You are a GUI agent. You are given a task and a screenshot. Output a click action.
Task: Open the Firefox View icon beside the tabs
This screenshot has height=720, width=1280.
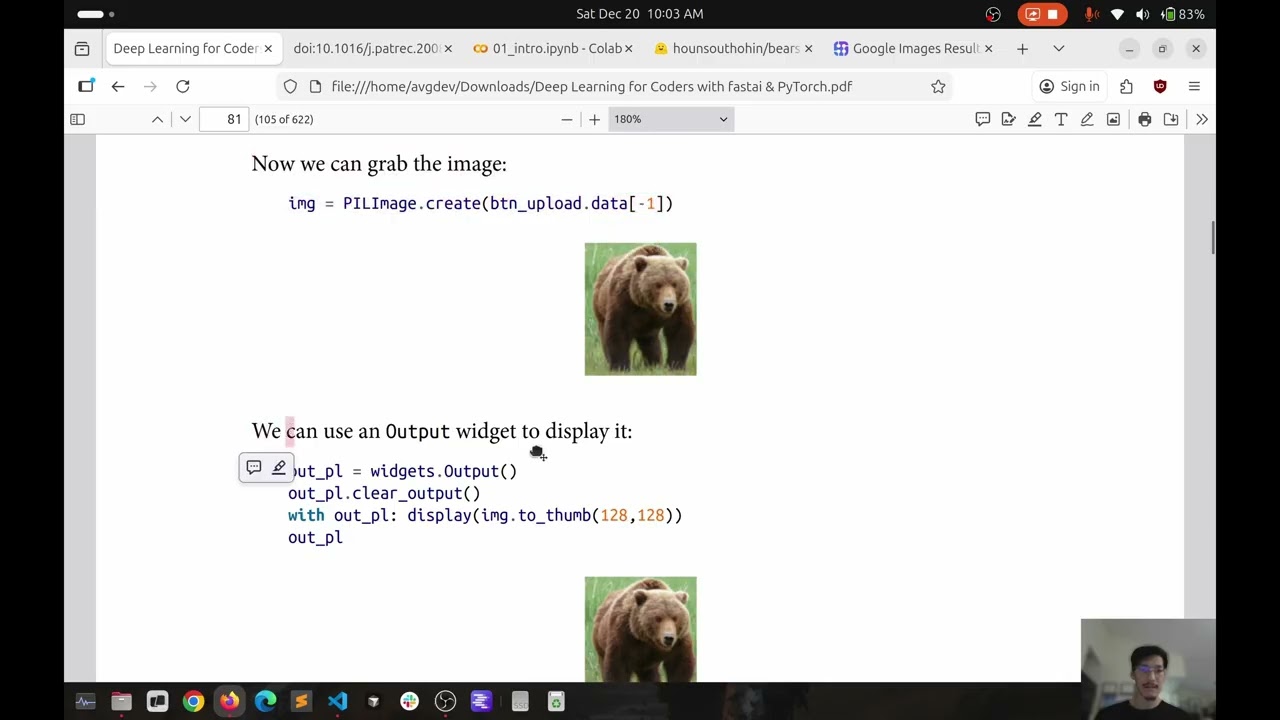[x=82, y=48]
